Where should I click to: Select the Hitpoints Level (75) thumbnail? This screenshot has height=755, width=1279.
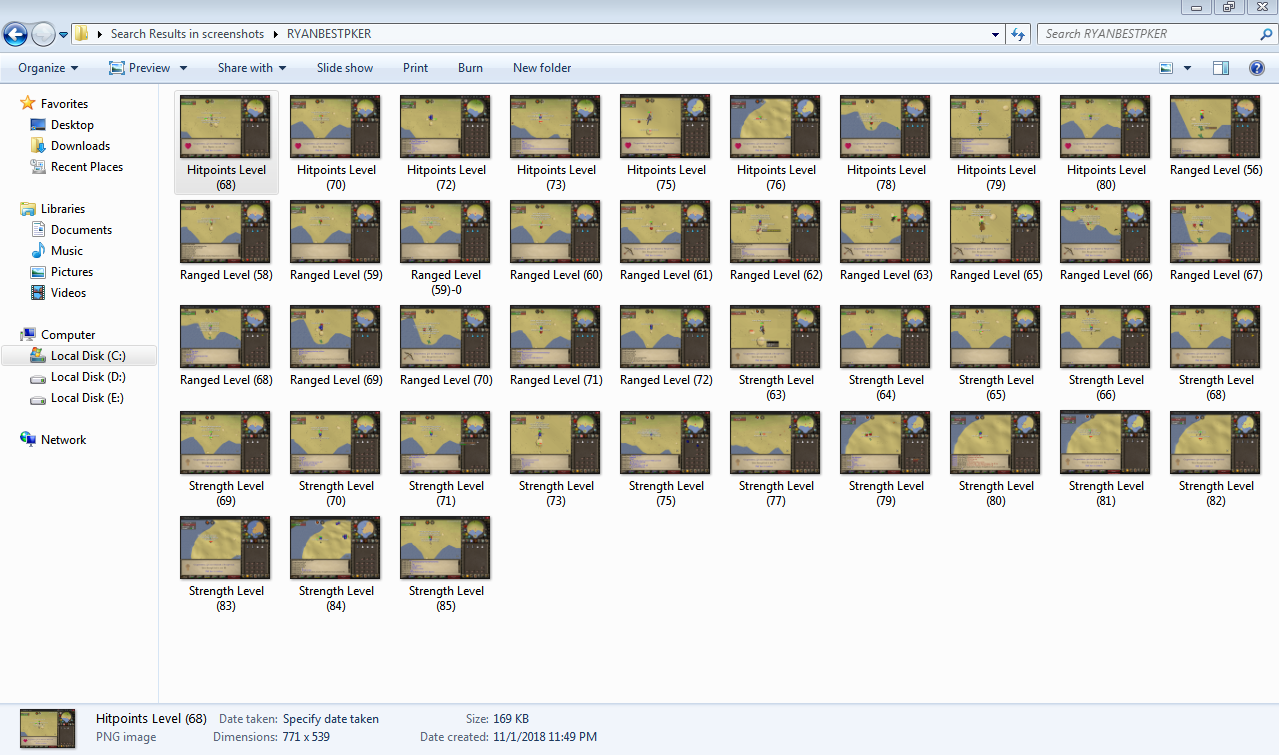coord(666,127)
